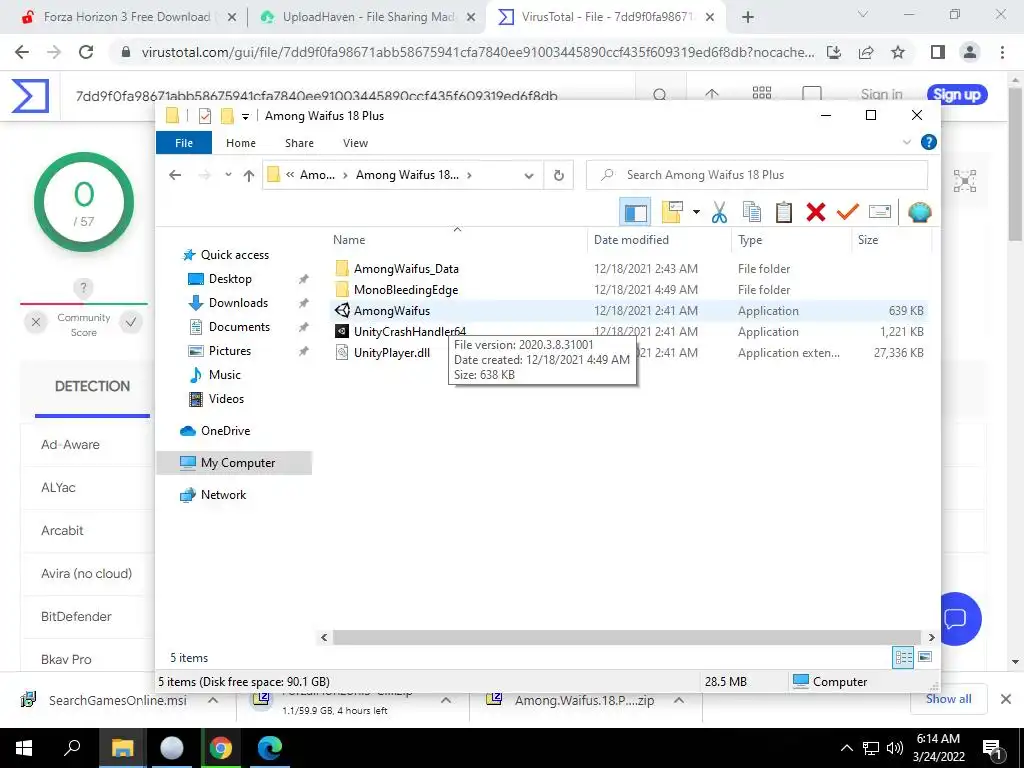The image size is (1024, 768).
Task: Go back in Explorer navigation
Action: click(x=174, y=175)
